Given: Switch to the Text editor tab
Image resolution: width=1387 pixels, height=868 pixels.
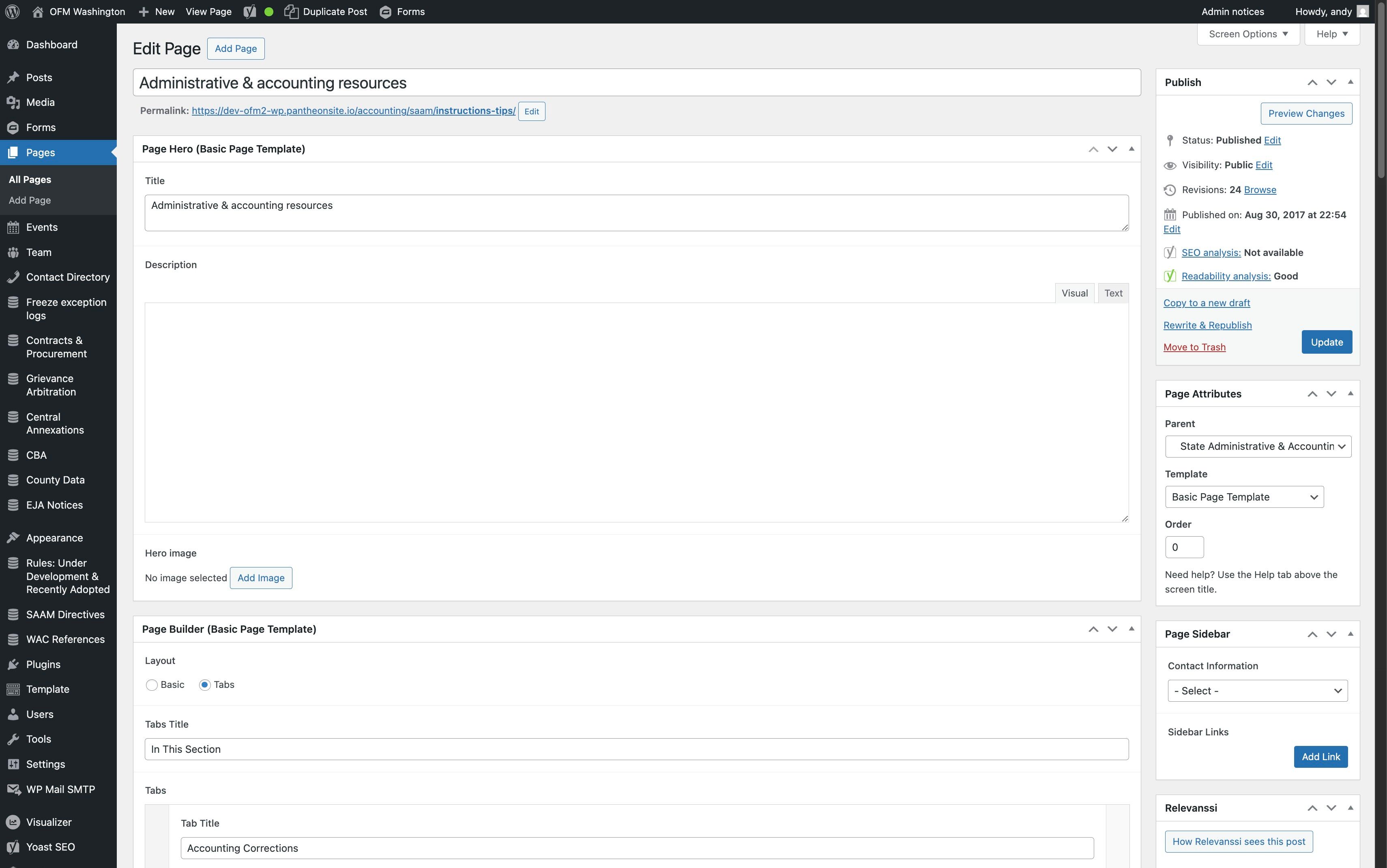Looking at the screenshot, I should 1113,293.
